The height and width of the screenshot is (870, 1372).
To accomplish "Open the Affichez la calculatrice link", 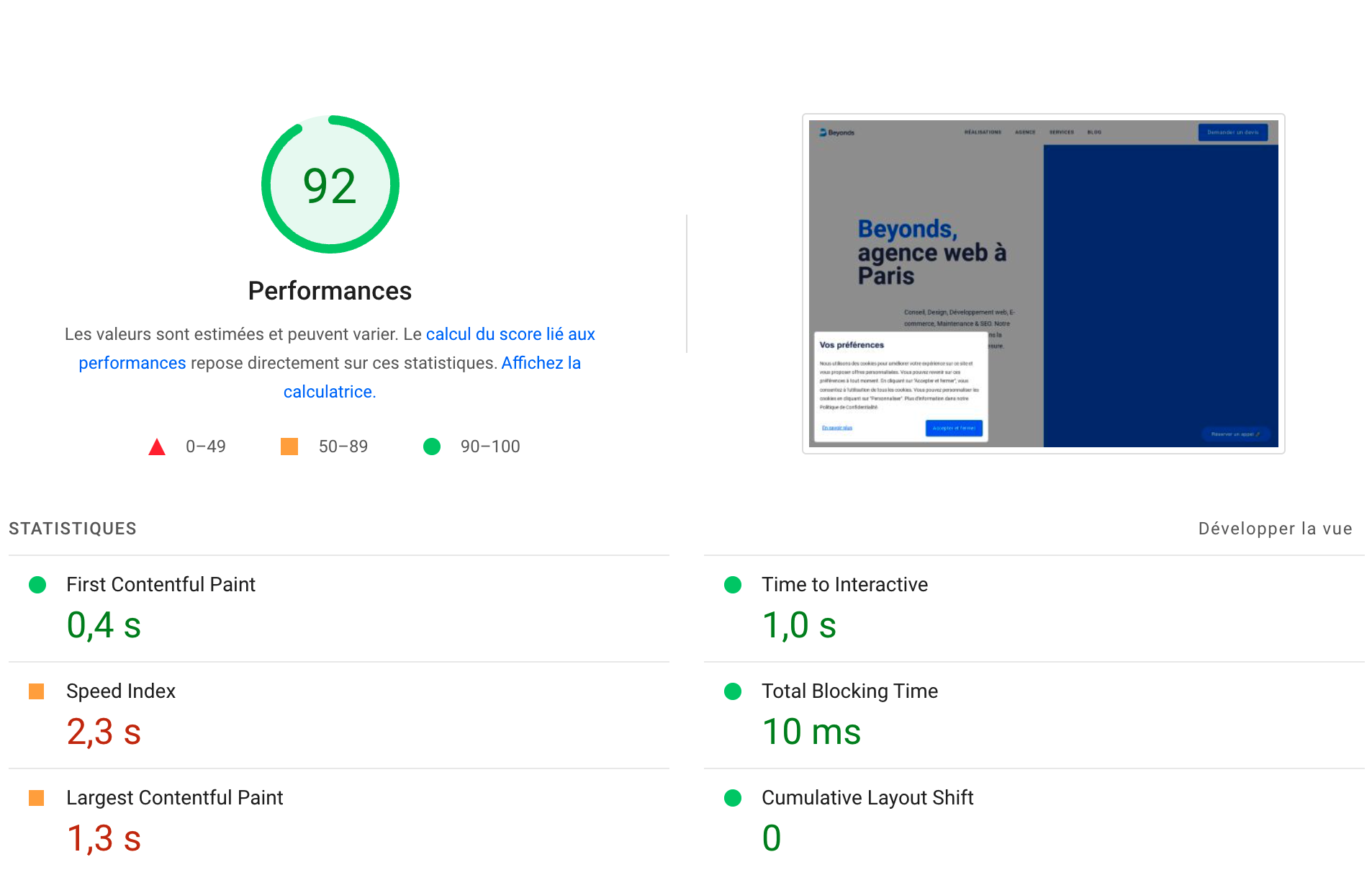I will 541,363.
